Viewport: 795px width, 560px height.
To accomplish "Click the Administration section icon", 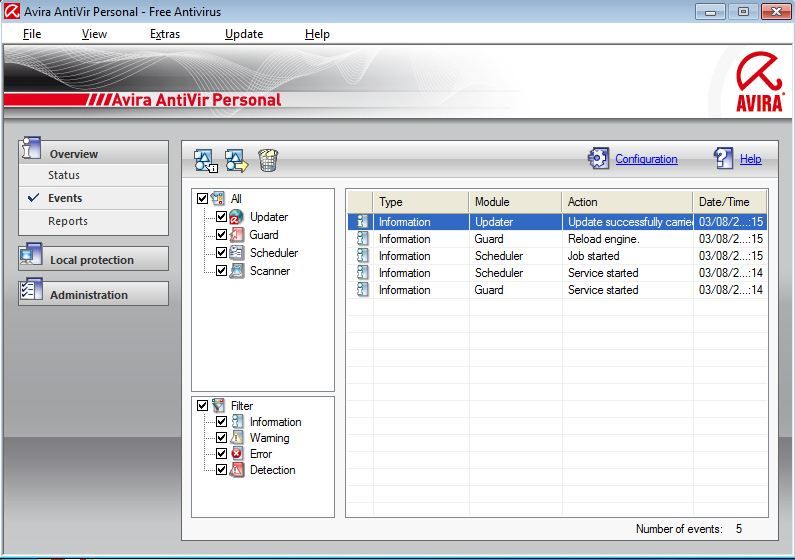I will point(31,290).
